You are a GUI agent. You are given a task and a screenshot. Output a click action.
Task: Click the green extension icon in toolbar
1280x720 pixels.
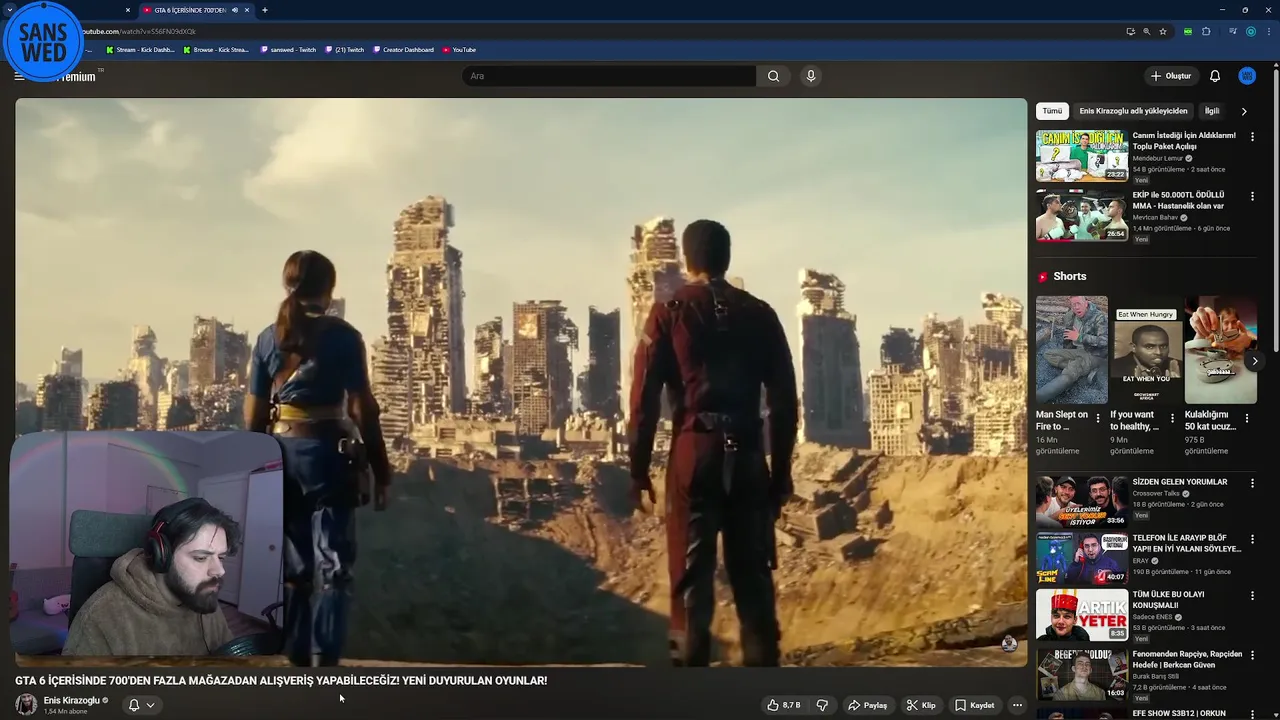pos(1188,31)
